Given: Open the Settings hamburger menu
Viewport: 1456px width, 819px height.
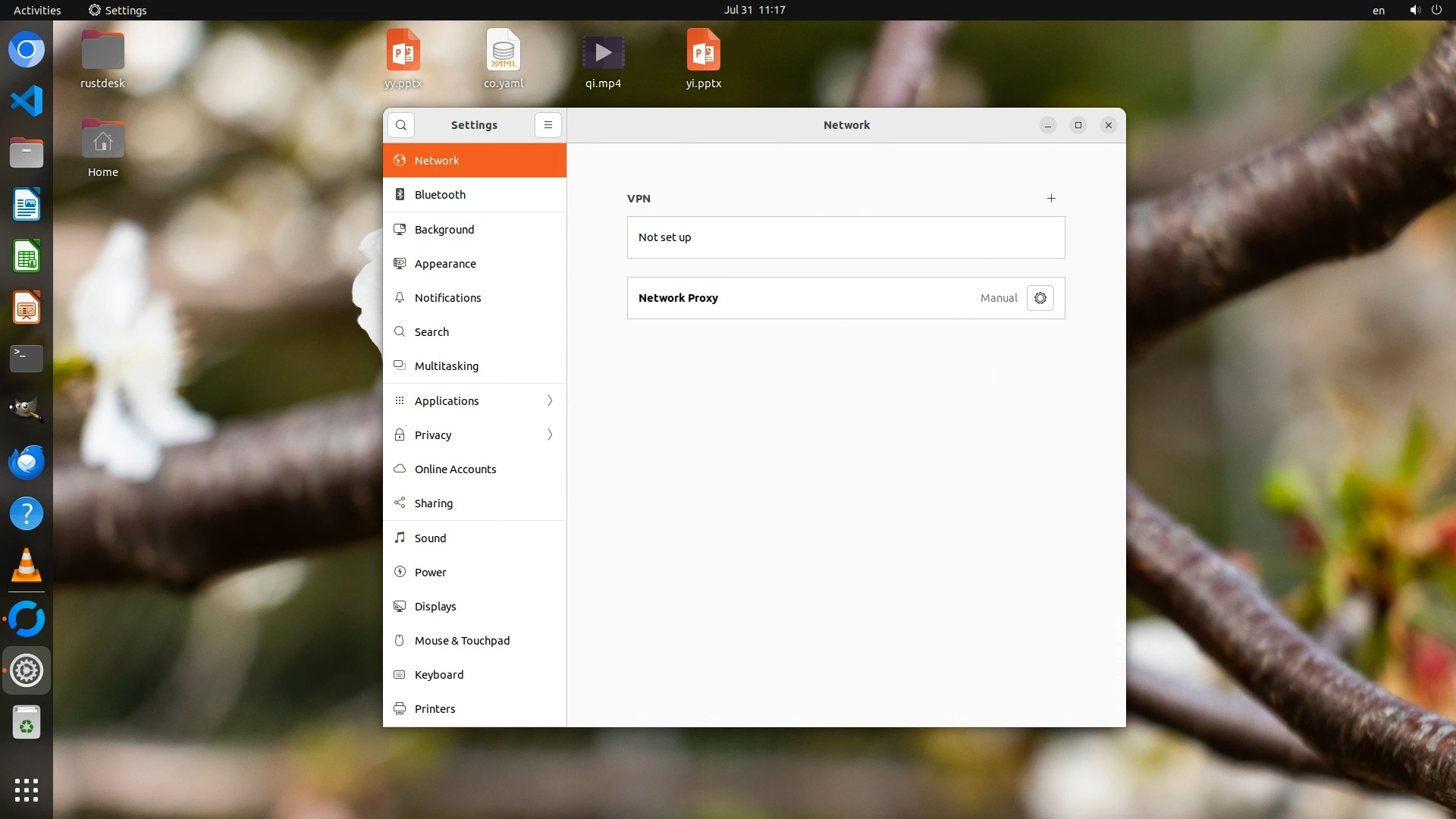Looking at the screenshot, I should tap(548, 125).
